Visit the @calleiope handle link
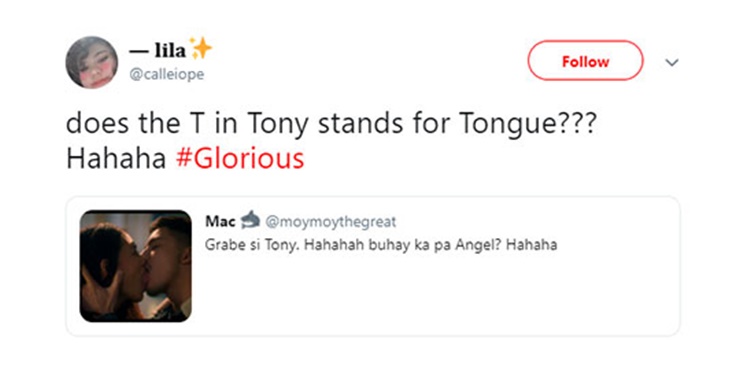 167,75
